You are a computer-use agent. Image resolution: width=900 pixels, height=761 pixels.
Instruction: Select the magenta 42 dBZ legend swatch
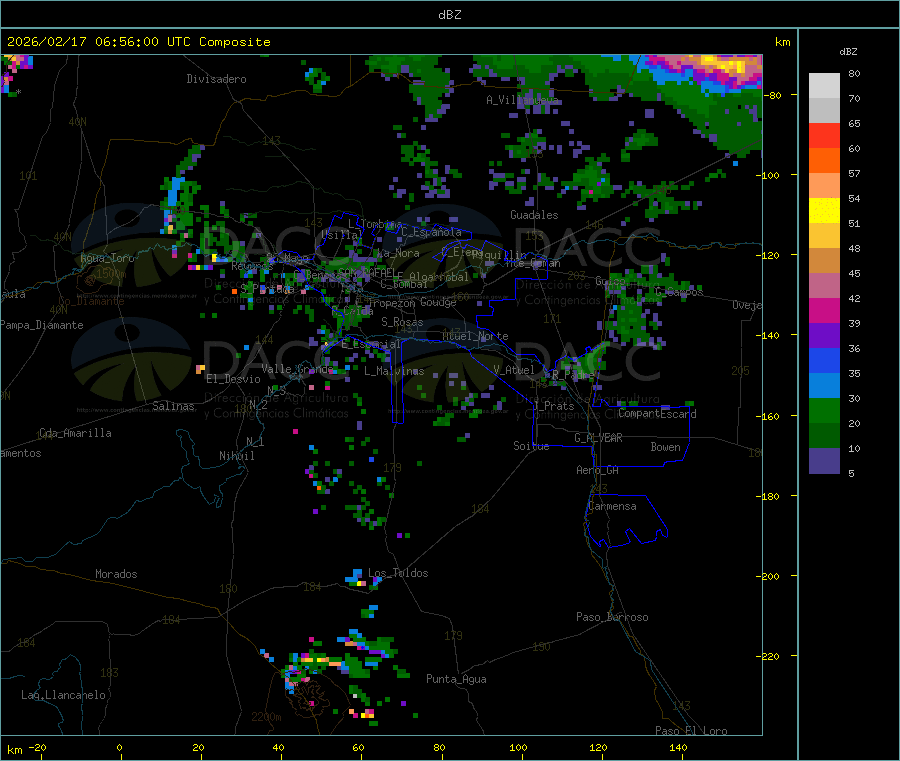tap(824, 310)
